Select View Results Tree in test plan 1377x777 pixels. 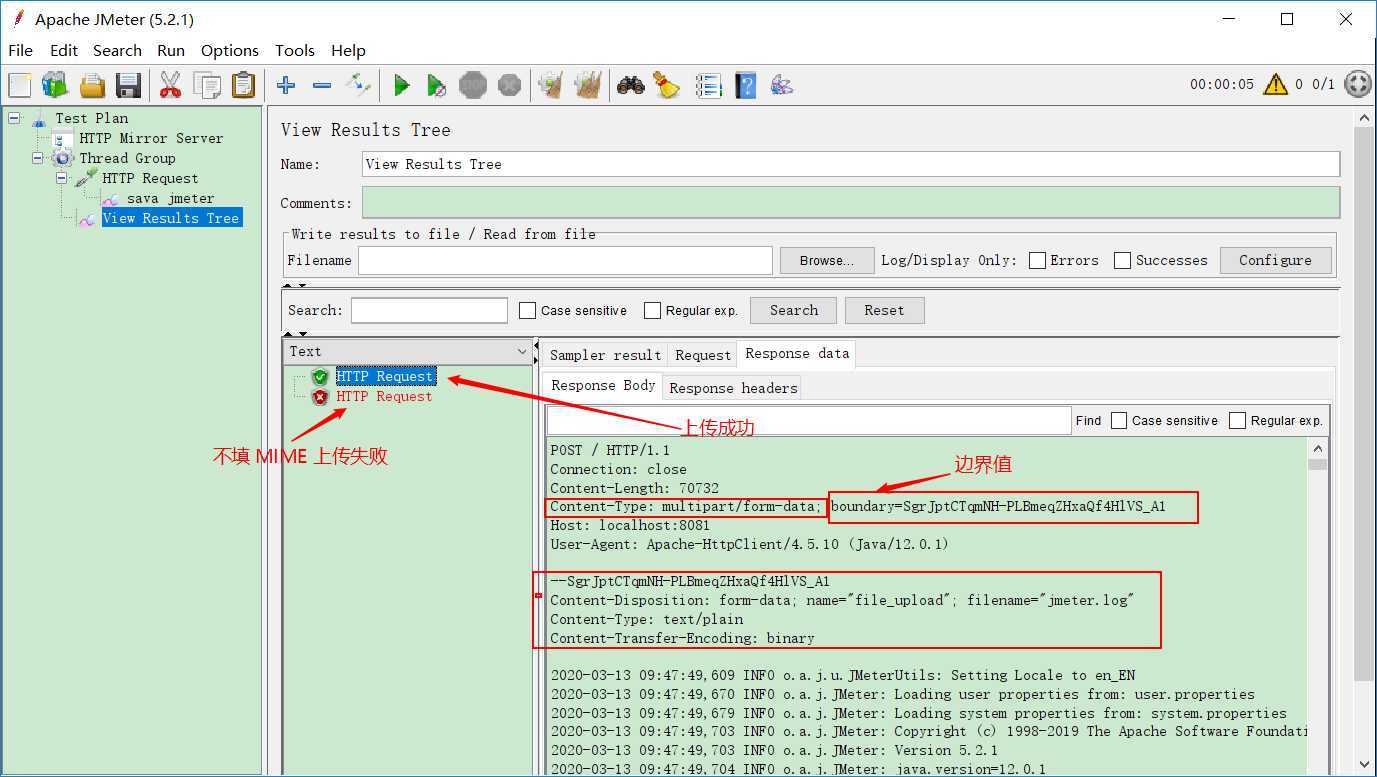[x=171, y=218]
